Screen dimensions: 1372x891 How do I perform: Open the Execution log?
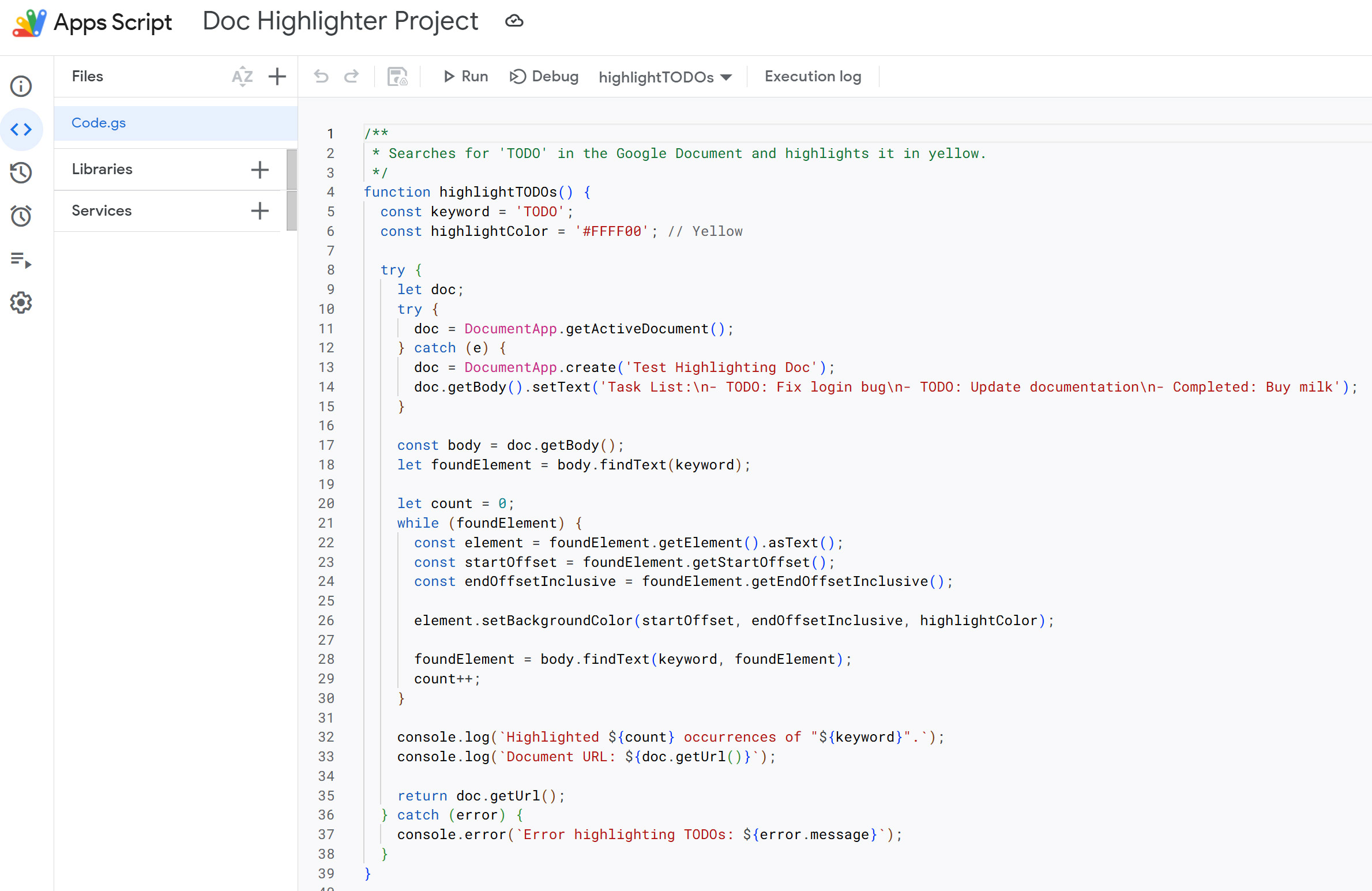pos(813,76)
